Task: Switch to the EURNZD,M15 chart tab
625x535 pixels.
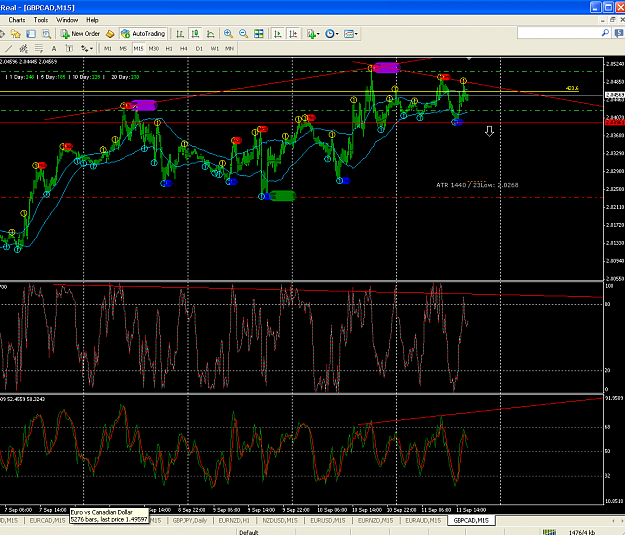Action: pos(375,521)
